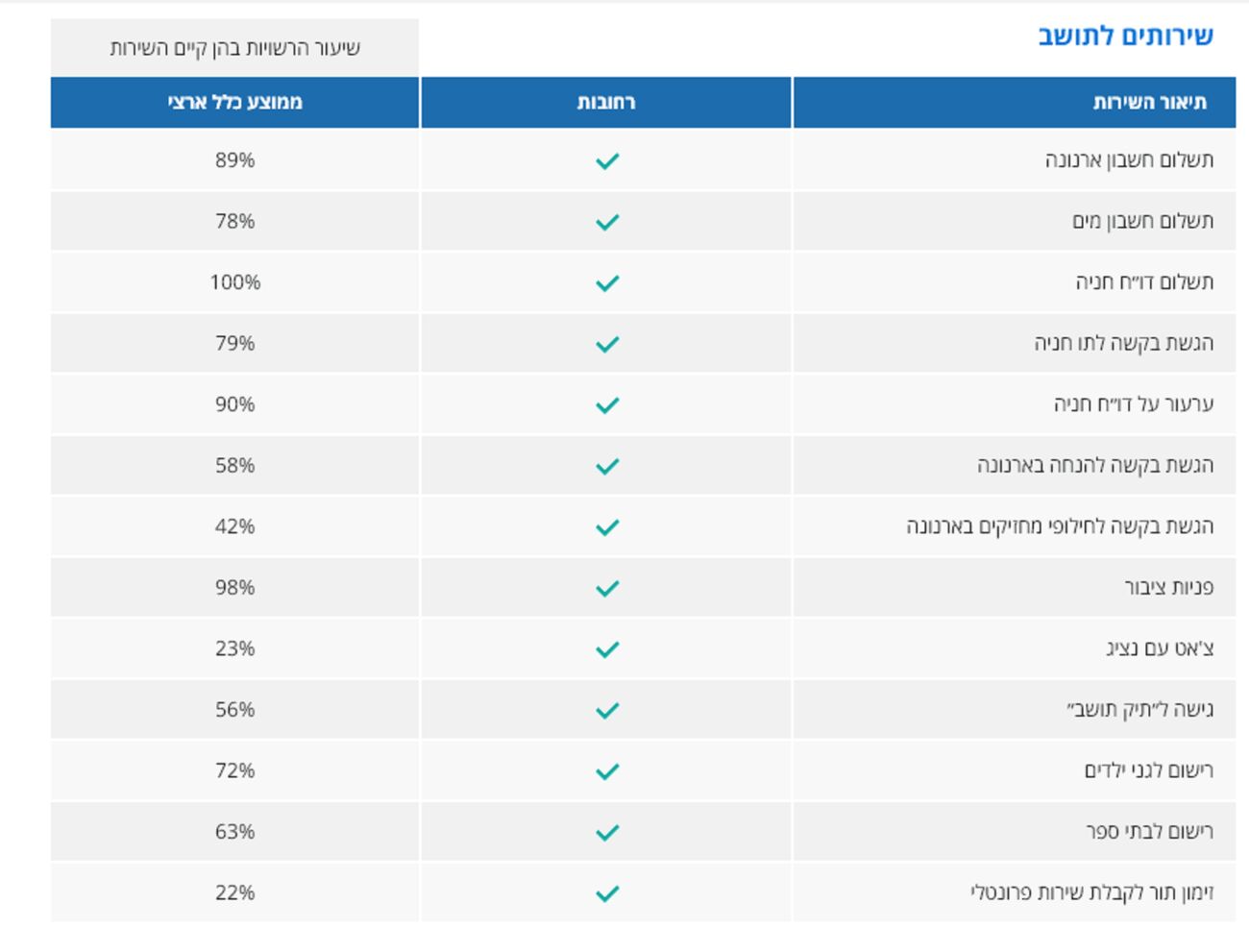
Task: Click the ממוצע כלל ארצי column header
Action: (x=235, y=103)
